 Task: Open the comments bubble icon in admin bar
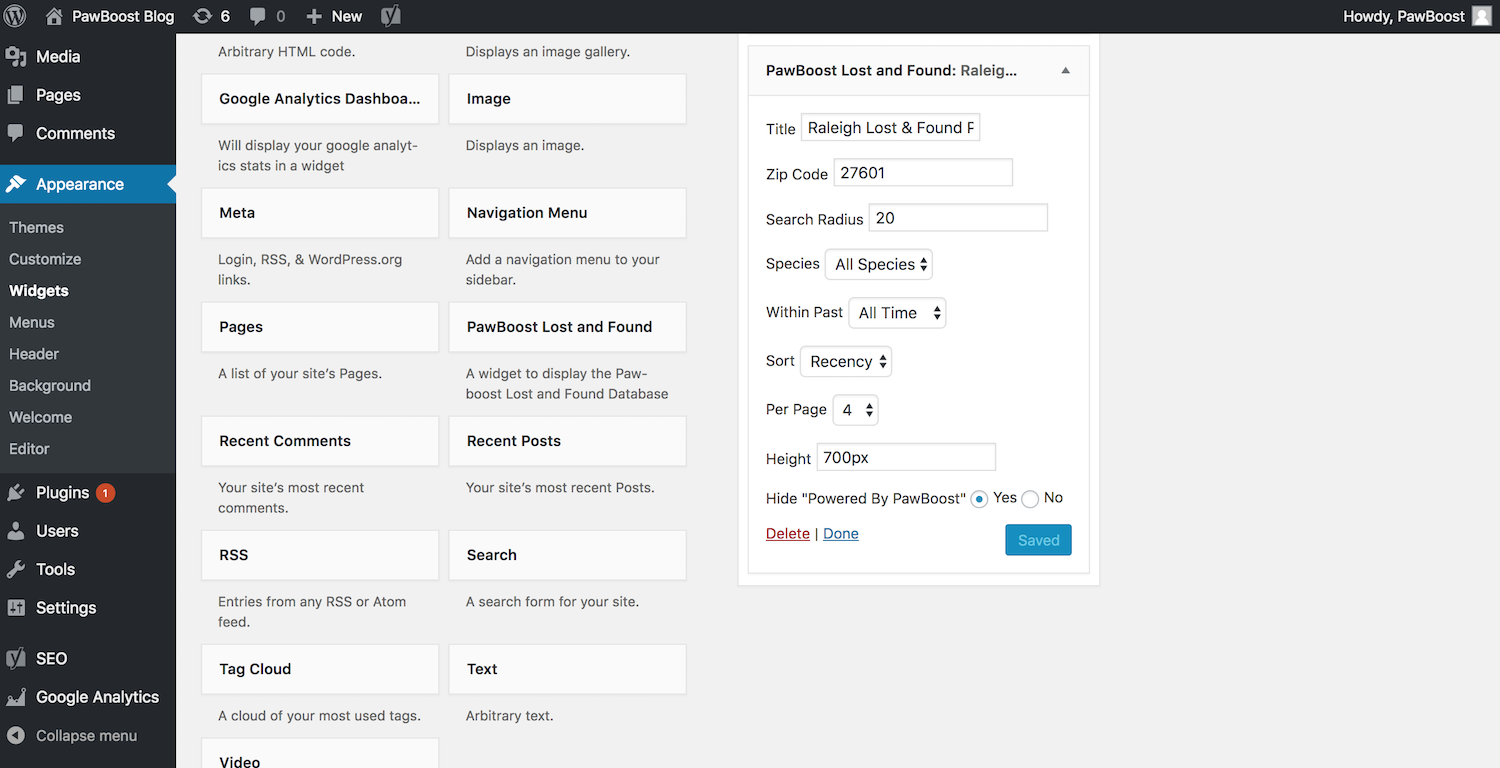point(258,17)
